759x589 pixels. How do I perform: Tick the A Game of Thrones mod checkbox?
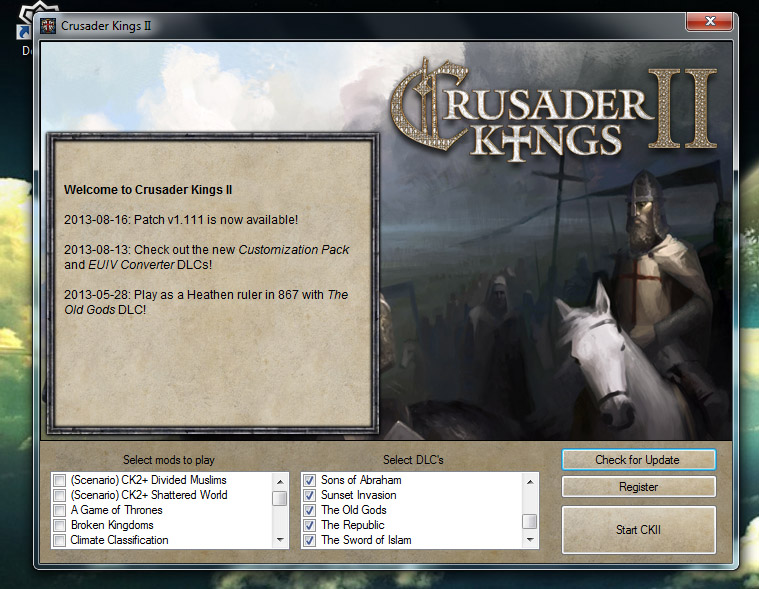[60, 510]
